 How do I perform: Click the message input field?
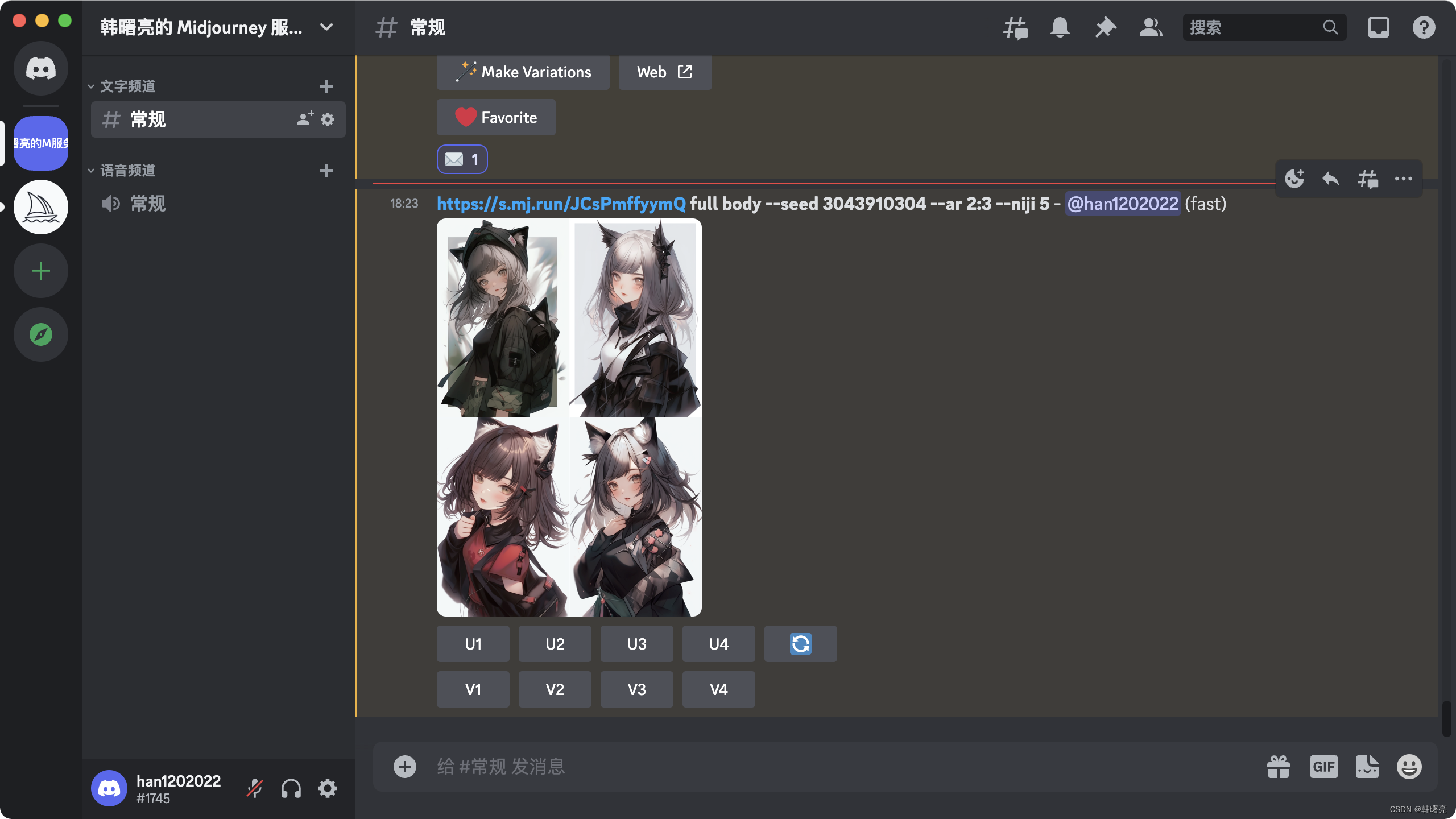796,767
